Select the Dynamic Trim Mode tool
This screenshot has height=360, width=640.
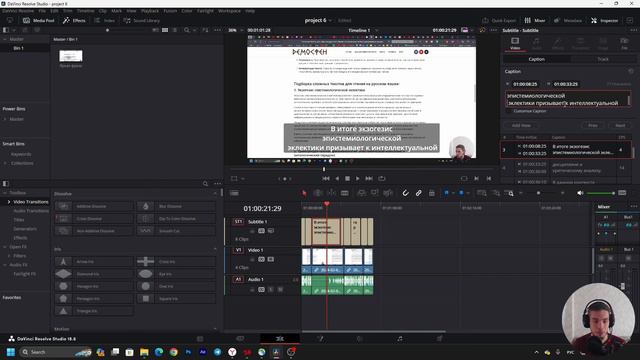331,193
